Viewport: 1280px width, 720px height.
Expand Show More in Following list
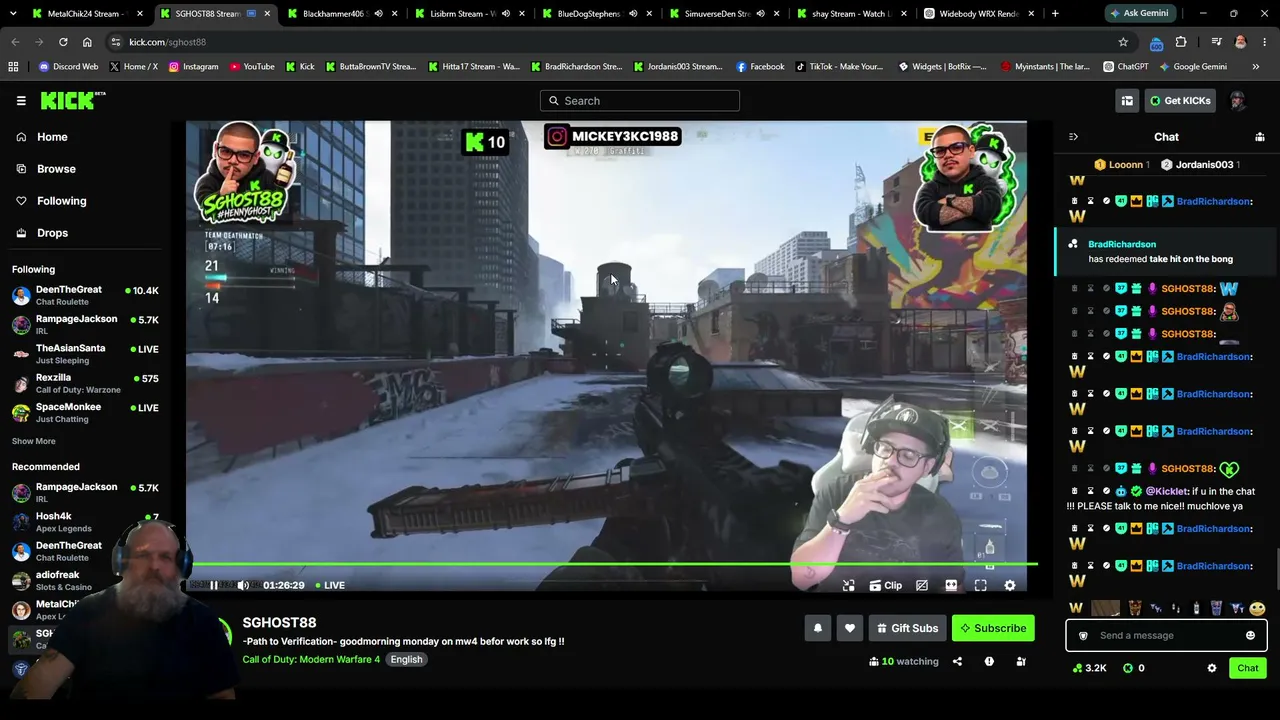tap(34, 441)
